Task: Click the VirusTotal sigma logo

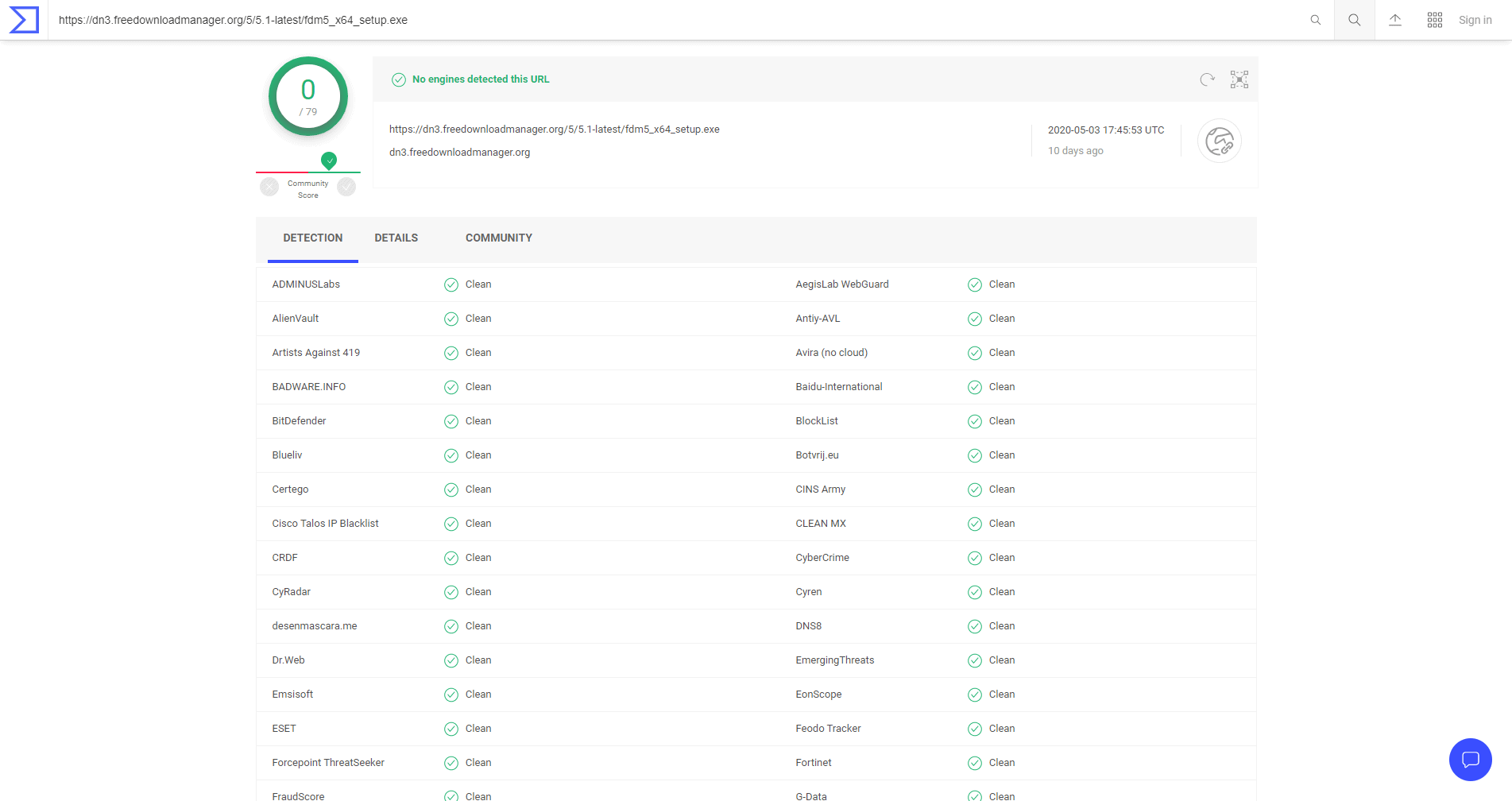Action: 24,20
